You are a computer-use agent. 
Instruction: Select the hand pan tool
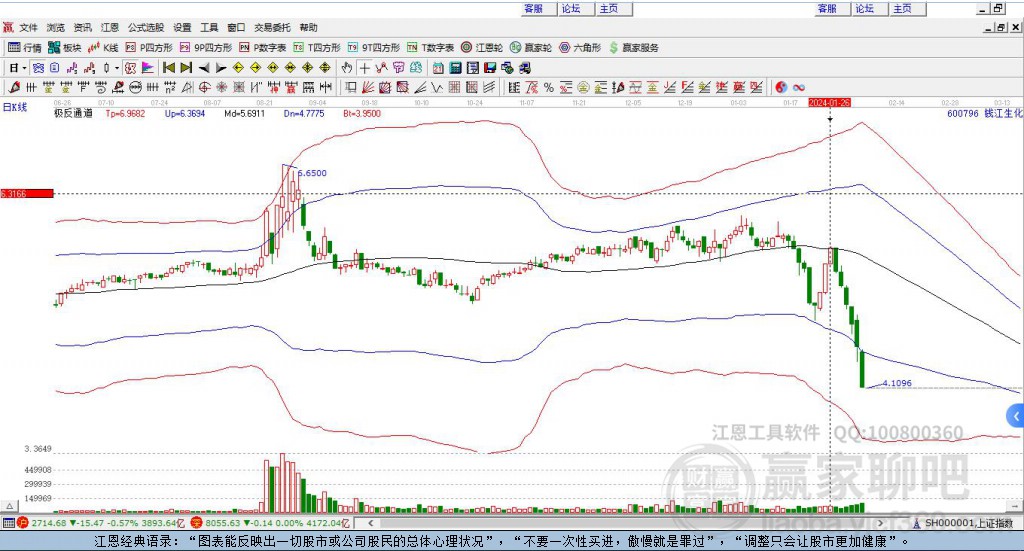pos(347,68)
